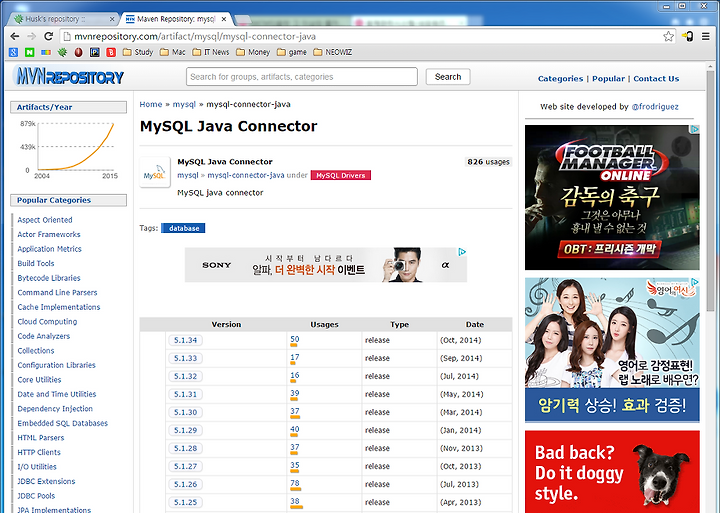Open the game bookmarks folder

coord(292,52)
